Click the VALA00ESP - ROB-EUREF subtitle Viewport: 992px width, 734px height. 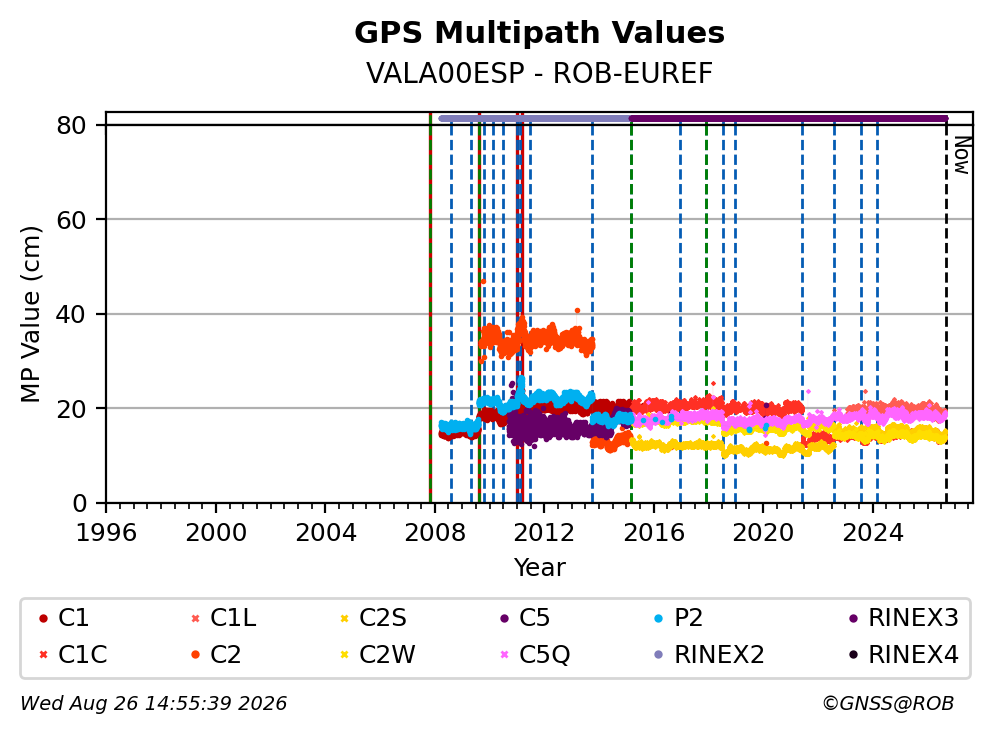(539, 73)
